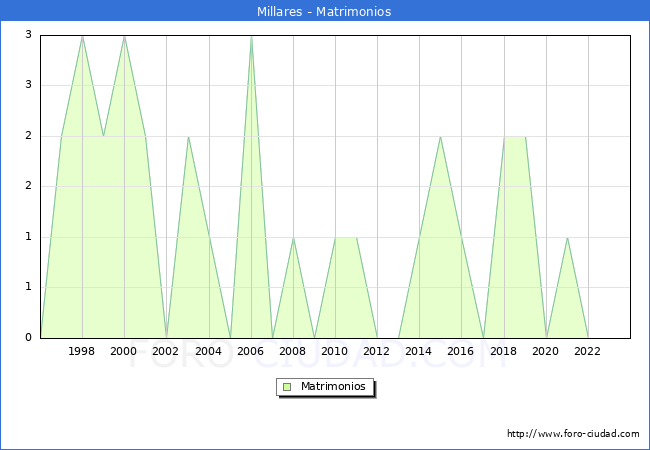Click the x-axis label 2016

click(x=461, y=351)
